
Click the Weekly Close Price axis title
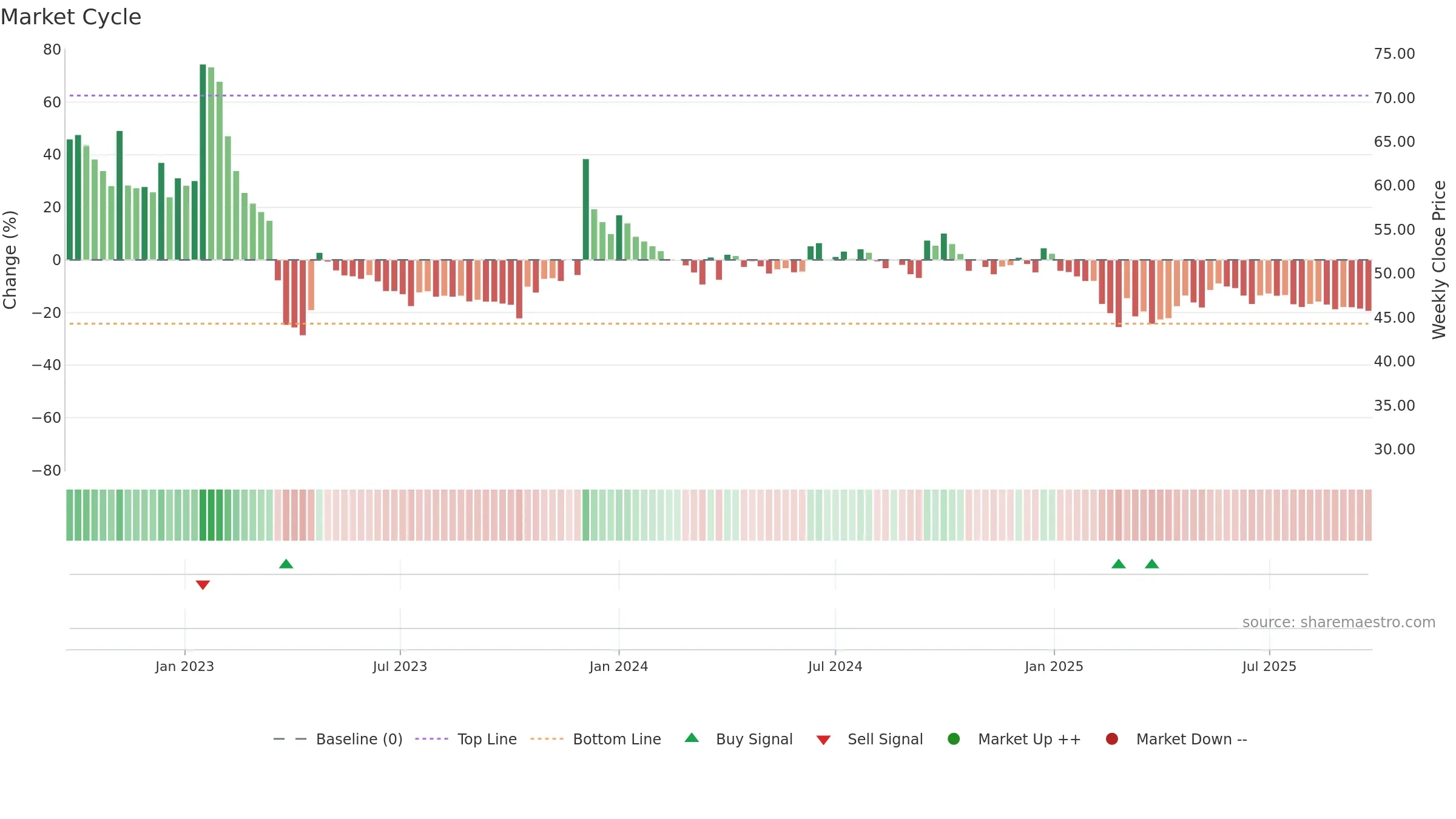click(x=1439, y=260)
